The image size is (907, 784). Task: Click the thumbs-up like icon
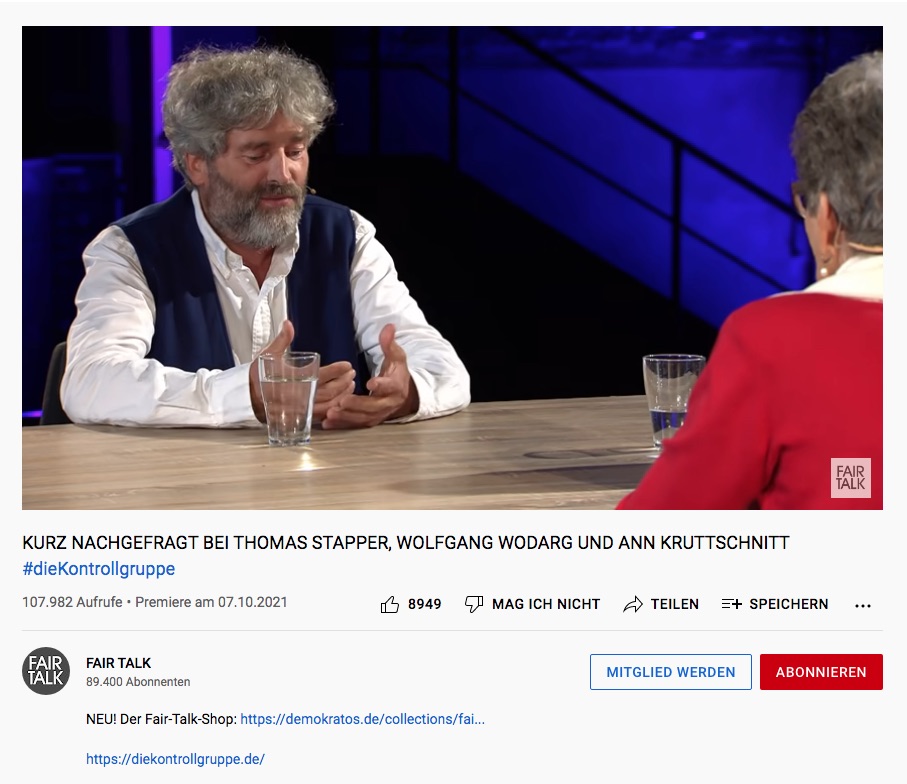click(390, 604)
